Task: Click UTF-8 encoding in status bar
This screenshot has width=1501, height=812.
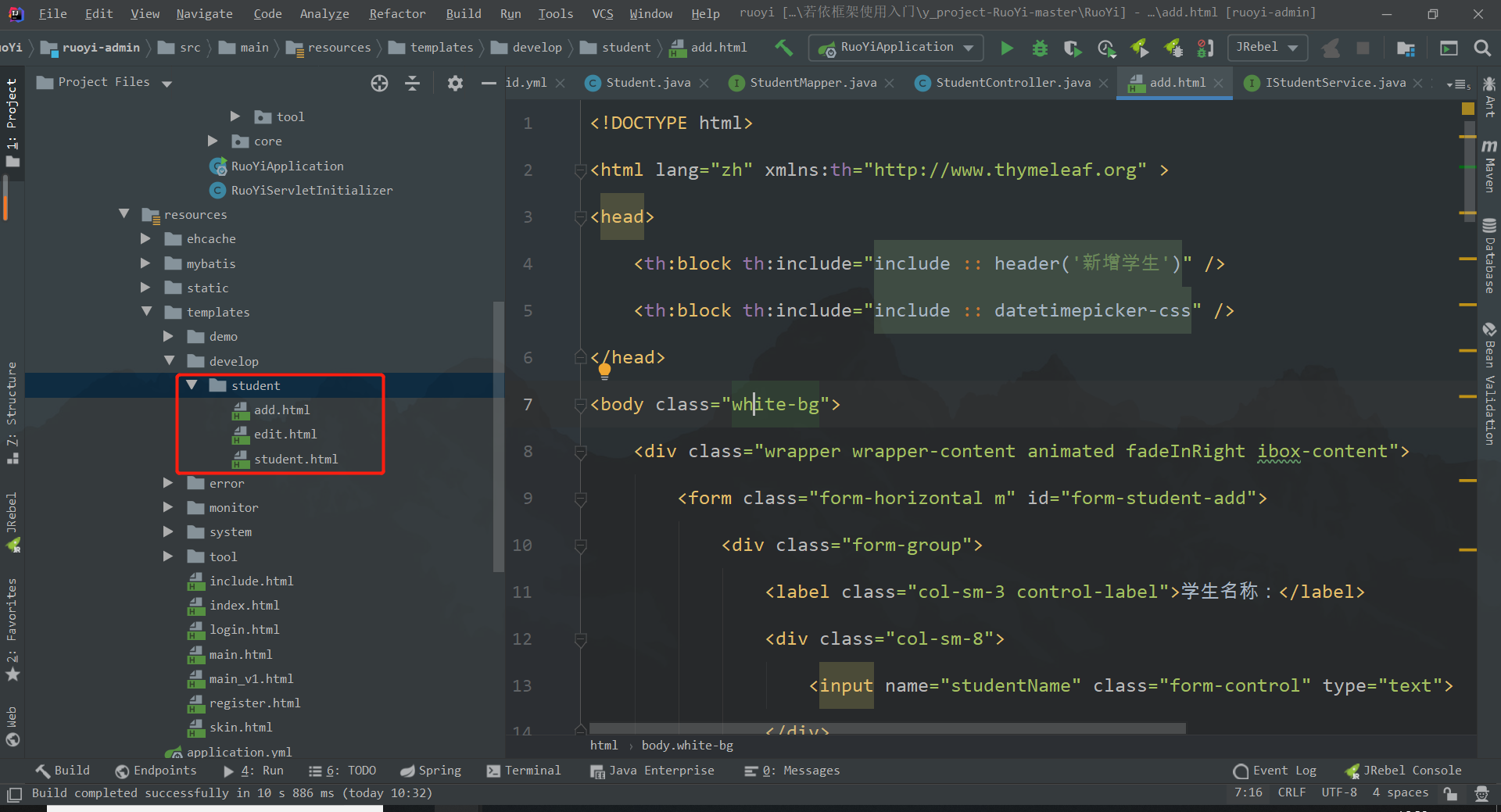Action: (x=1339, y=792)
